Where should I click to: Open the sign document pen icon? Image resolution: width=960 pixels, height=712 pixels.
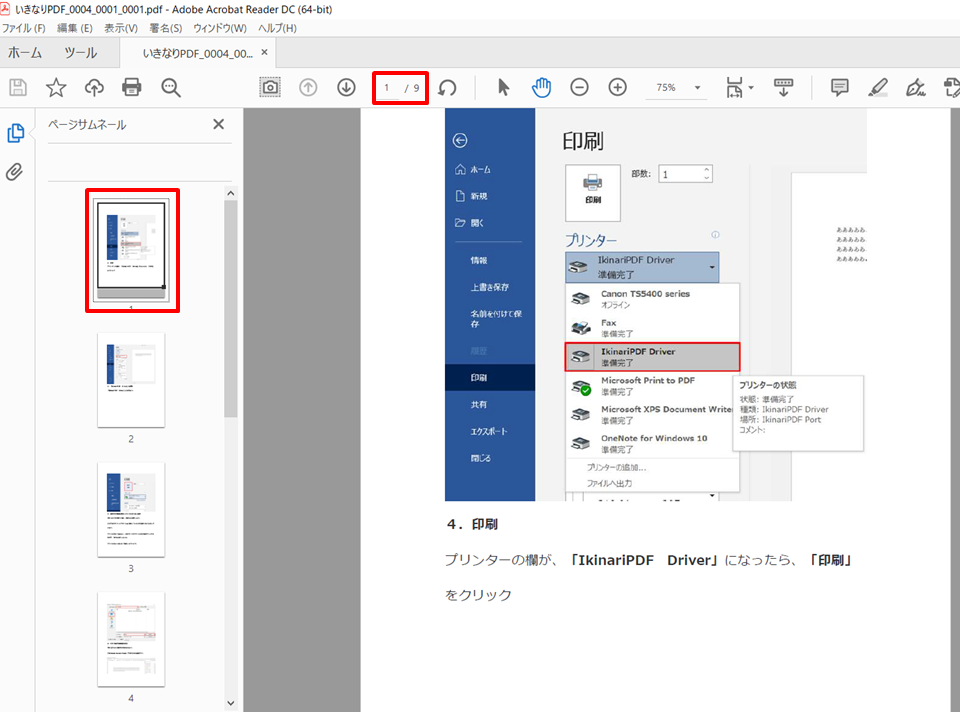pyautogui.click(x=916, y=88)
